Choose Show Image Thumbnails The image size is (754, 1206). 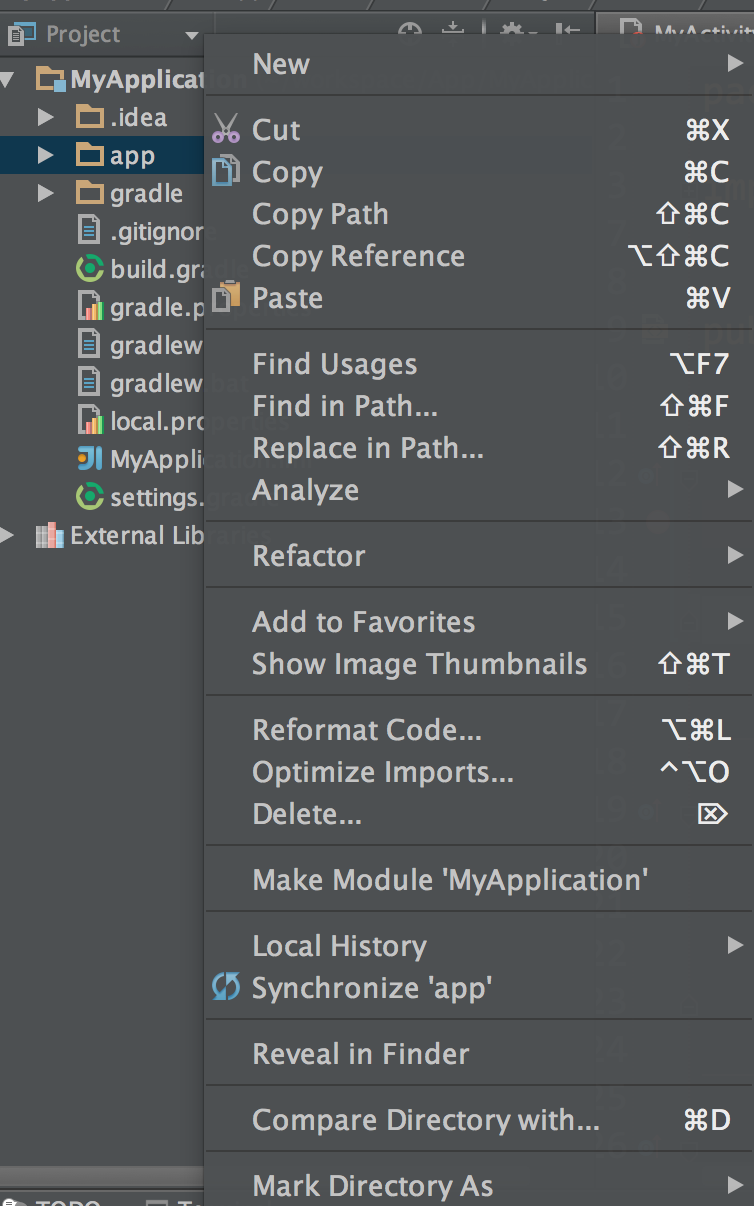coord(480,664)
